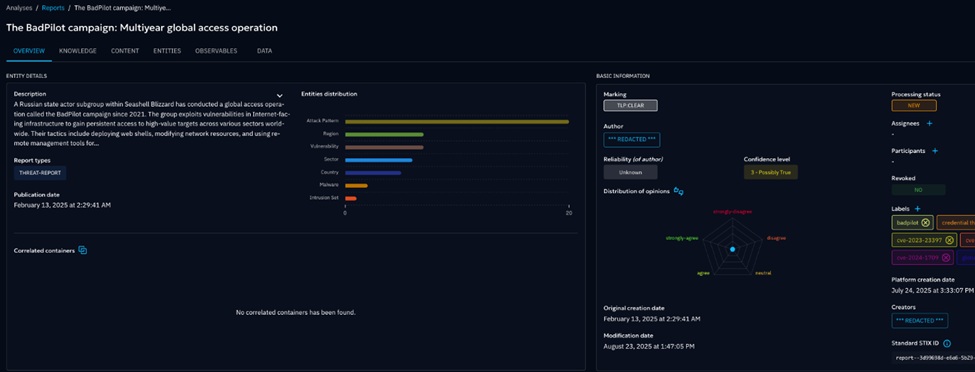Viewport: 975px width, 372px height.
Task: Click the strongly-disagree radar label
Action: click(732, 212)
